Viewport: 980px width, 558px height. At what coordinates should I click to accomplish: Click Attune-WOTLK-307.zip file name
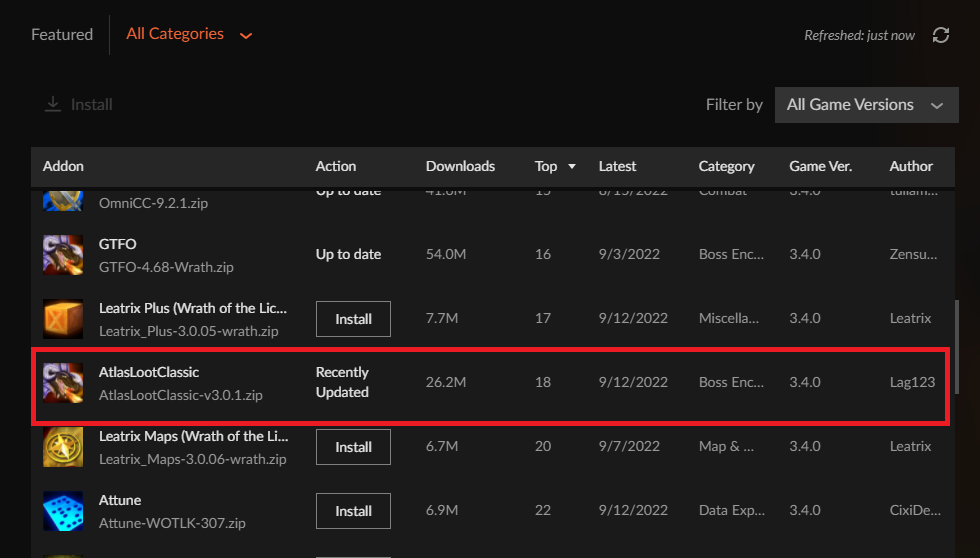[172, 523]
